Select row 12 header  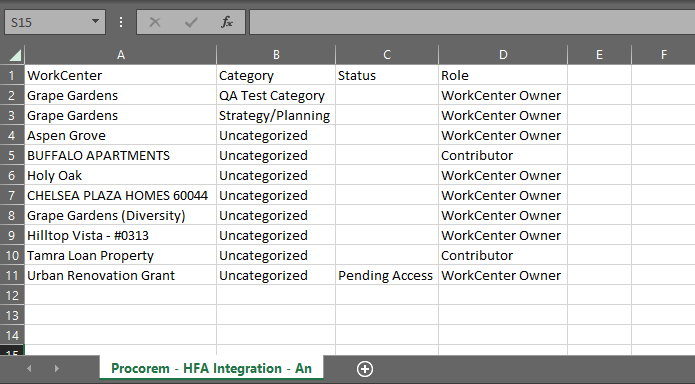12,295
